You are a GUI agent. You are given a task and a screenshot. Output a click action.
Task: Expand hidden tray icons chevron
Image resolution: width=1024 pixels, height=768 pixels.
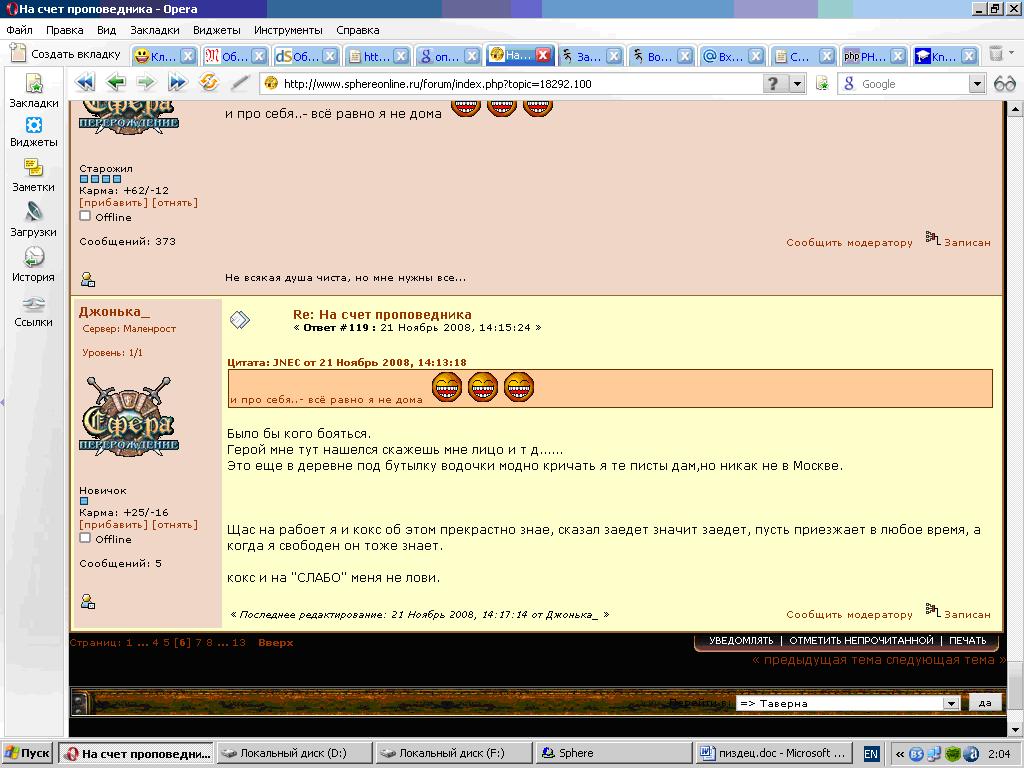[900, 754]
